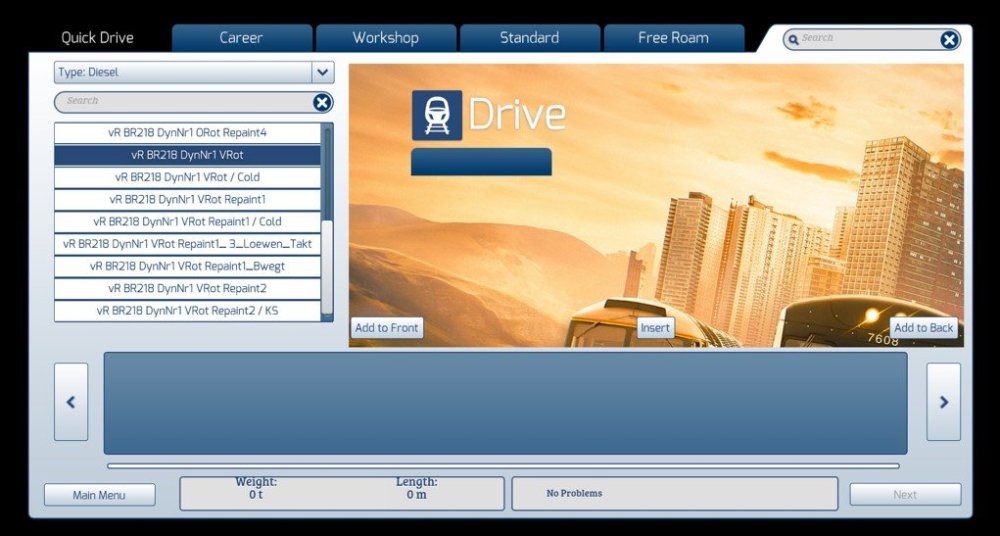1000x536 pixels.
Task: Choose vR BR218 DynNr1 VRot Repaint2
Action: tap(187, 288)
